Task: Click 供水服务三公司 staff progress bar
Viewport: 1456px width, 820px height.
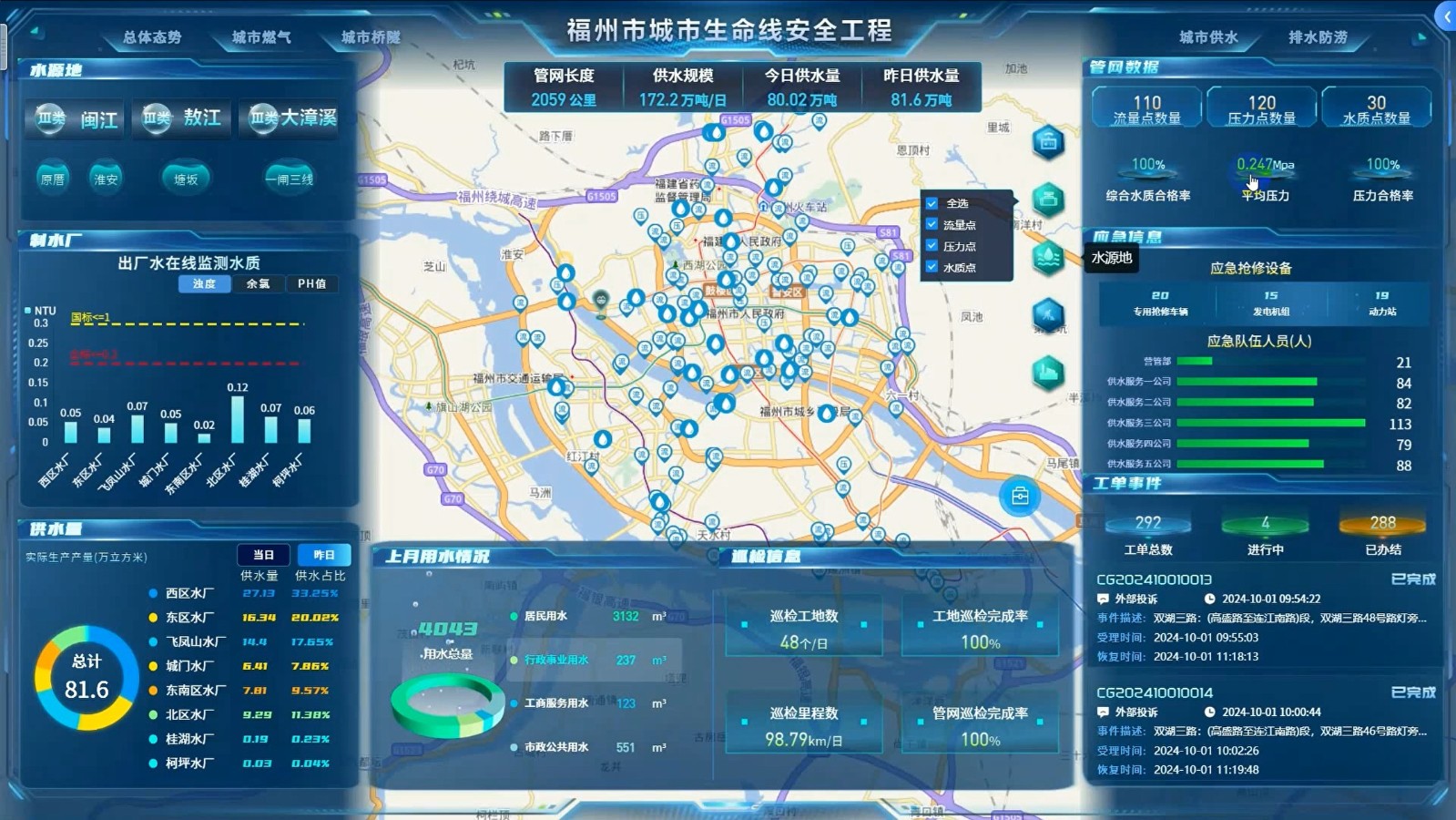Action: [1271, 423]
